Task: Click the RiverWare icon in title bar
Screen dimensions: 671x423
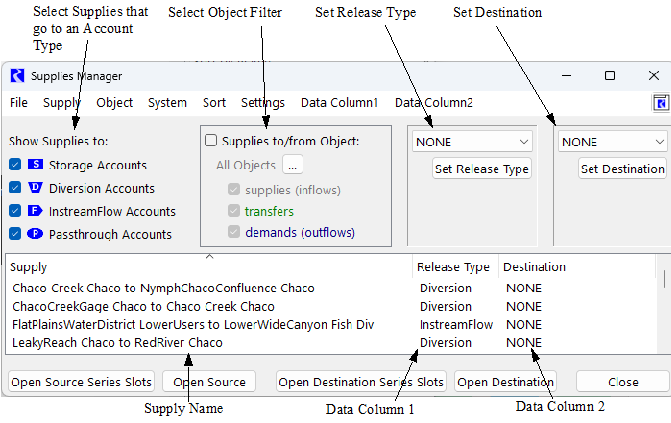Action: click(x=17, y=76)
